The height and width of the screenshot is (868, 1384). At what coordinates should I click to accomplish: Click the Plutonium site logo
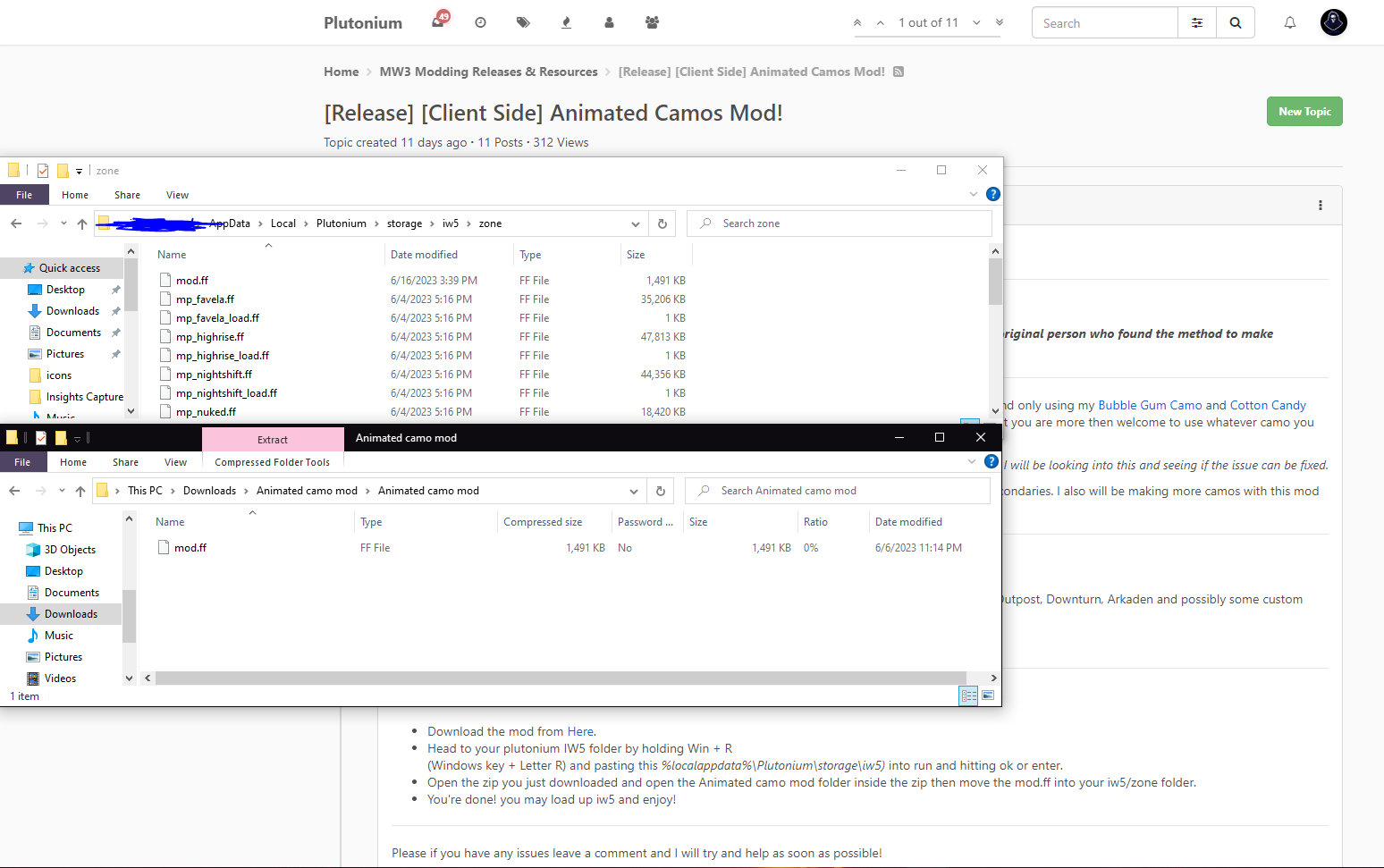[363, 23]
